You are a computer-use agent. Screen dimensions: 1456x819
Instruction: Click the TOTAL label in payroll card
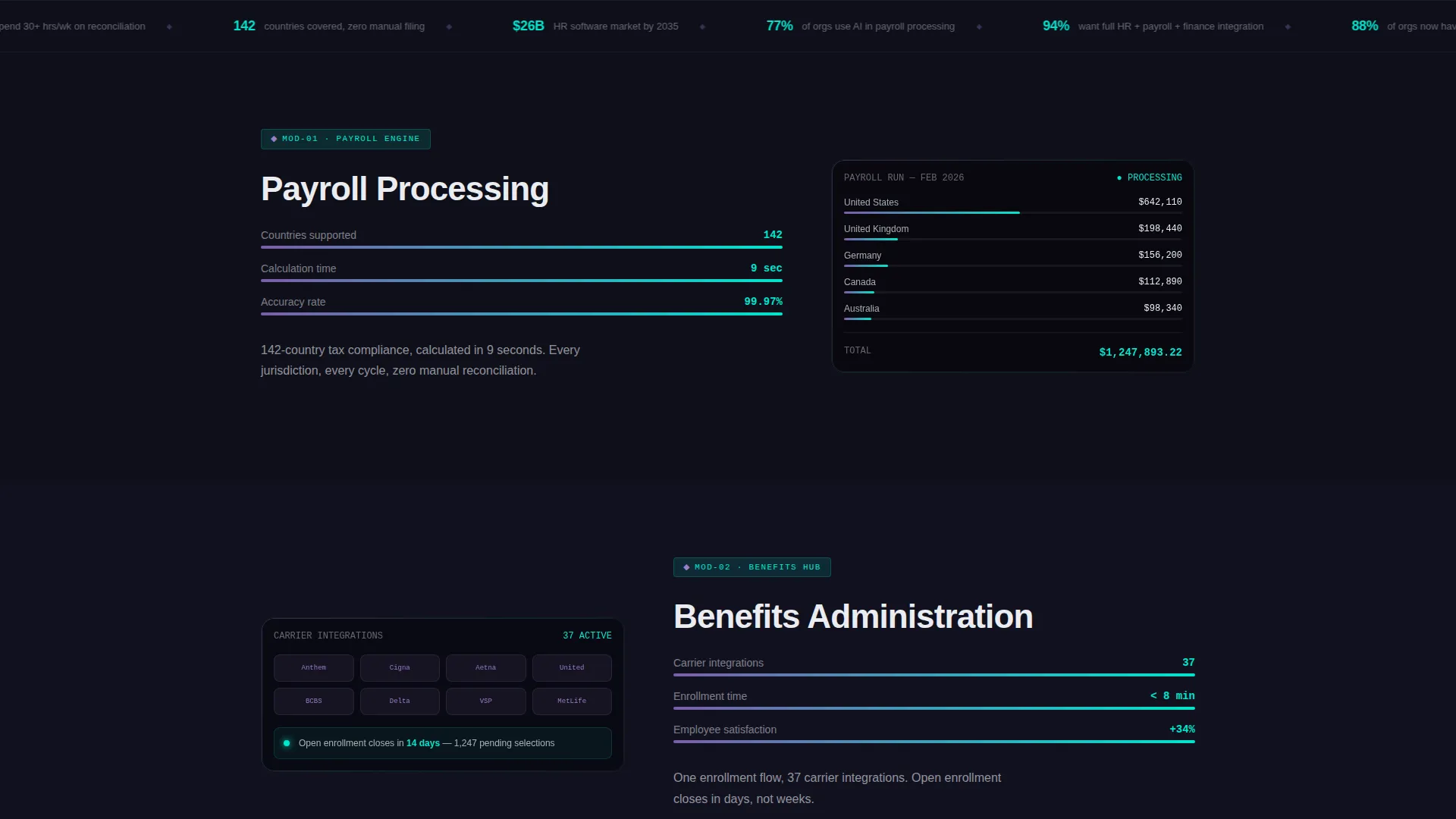[858, 350]
